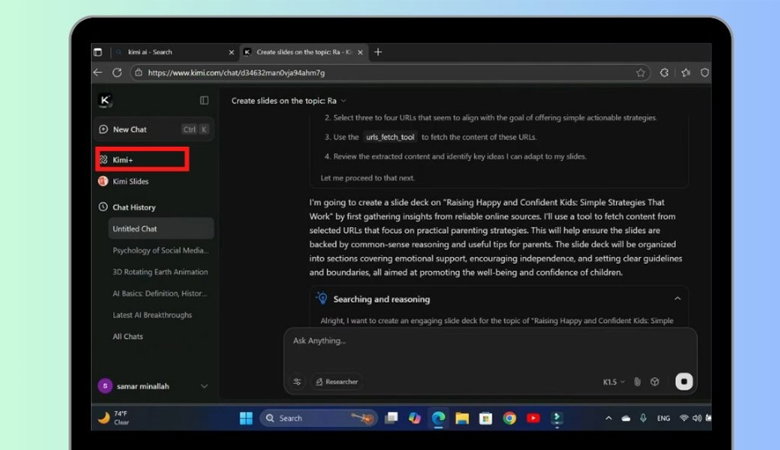Open the weather widget showing 74°F
Viewport: 780px width, 450px height.
tap(113, 418)
